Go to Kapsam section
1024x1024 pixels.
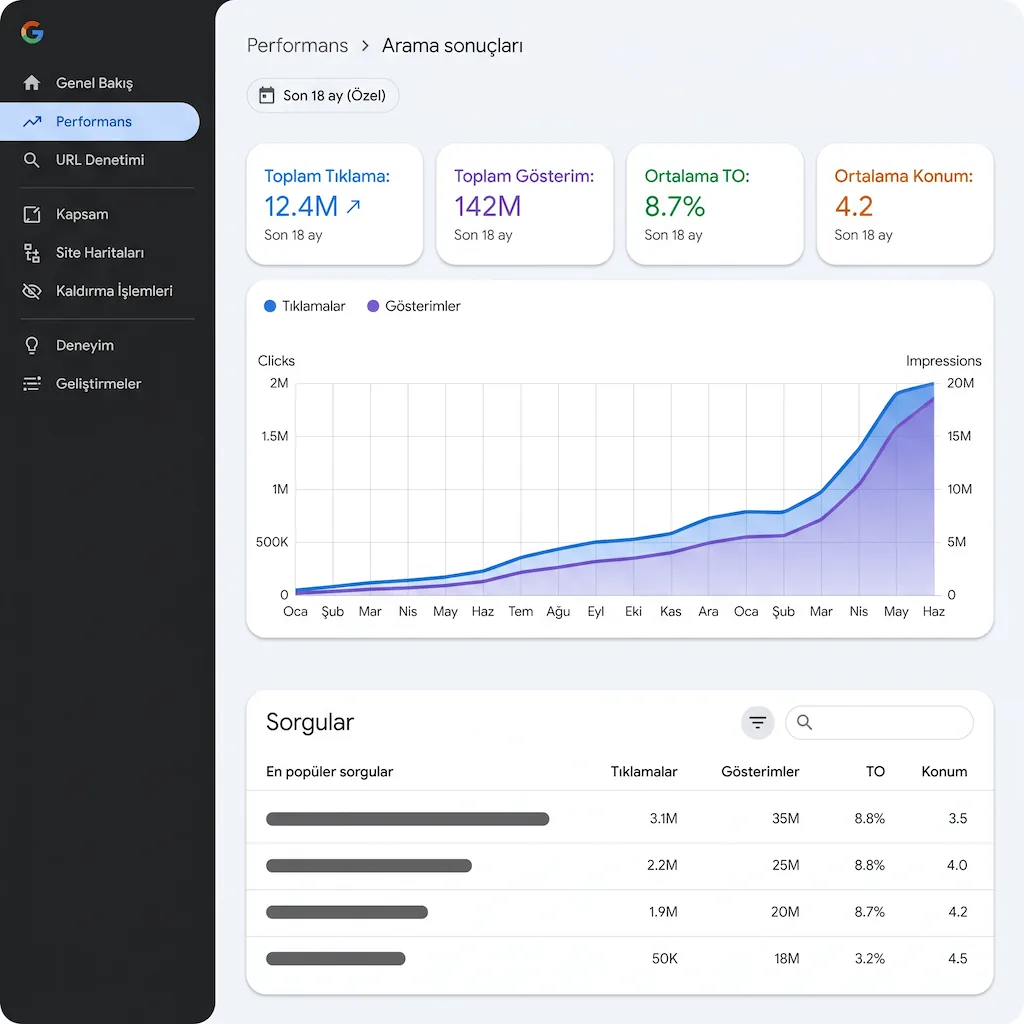click(x=100, y=214)
